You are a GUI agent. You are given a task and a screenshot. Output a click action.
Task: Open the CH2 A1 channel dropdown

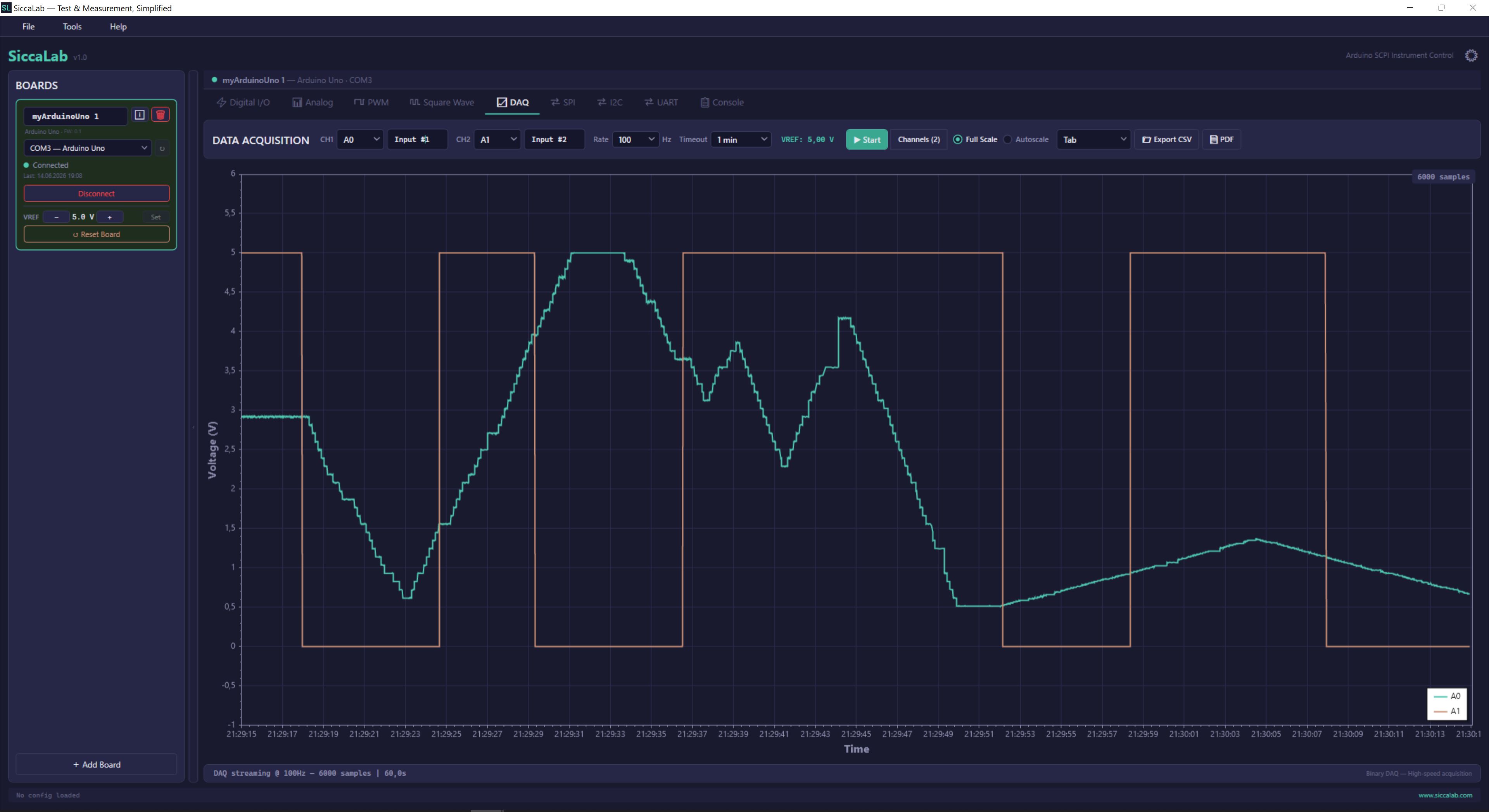click(x=497, y=139)
